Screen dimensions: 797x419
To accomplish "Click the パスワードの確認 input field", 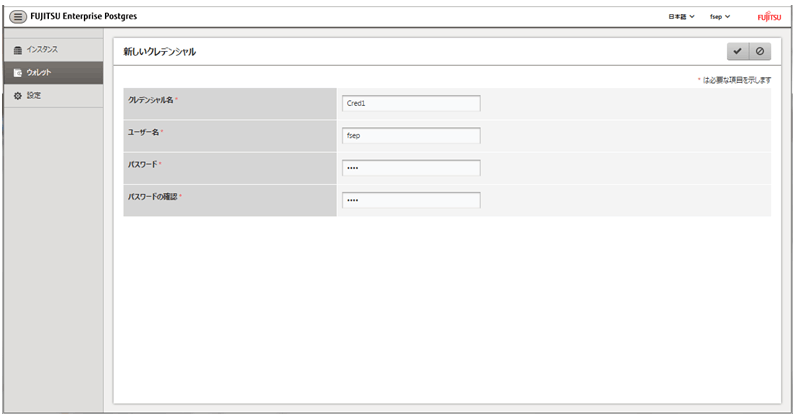I will (411, 200).
